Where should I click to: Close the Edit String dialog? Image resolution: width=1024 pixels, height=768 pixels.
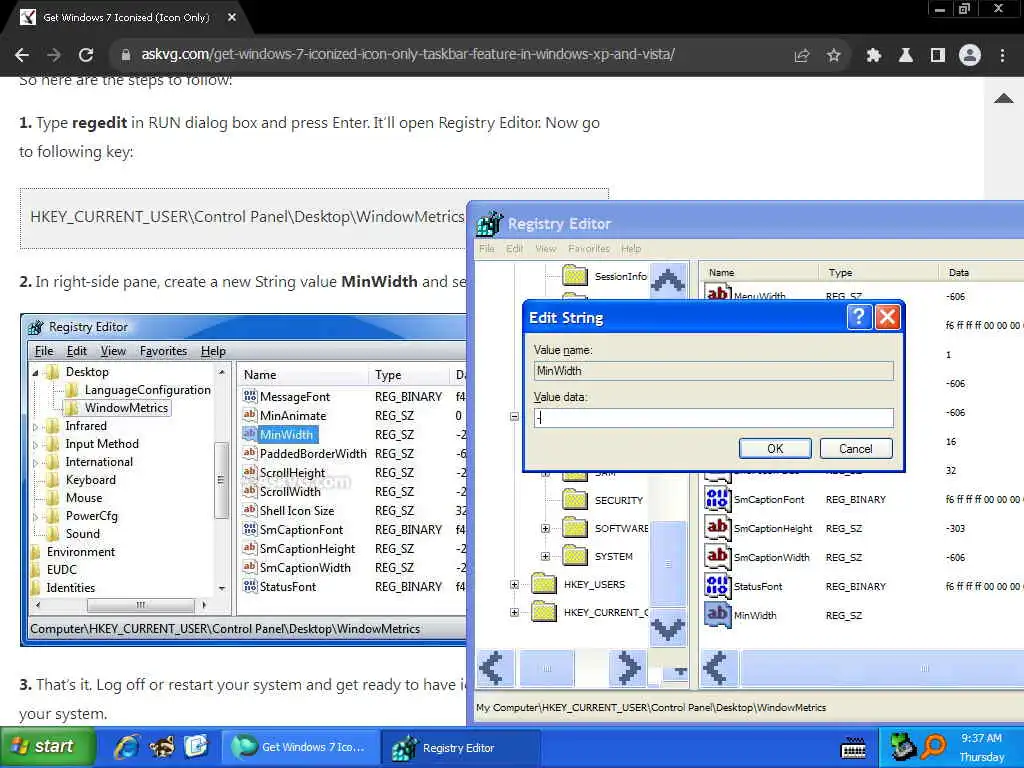coord(888,317)
